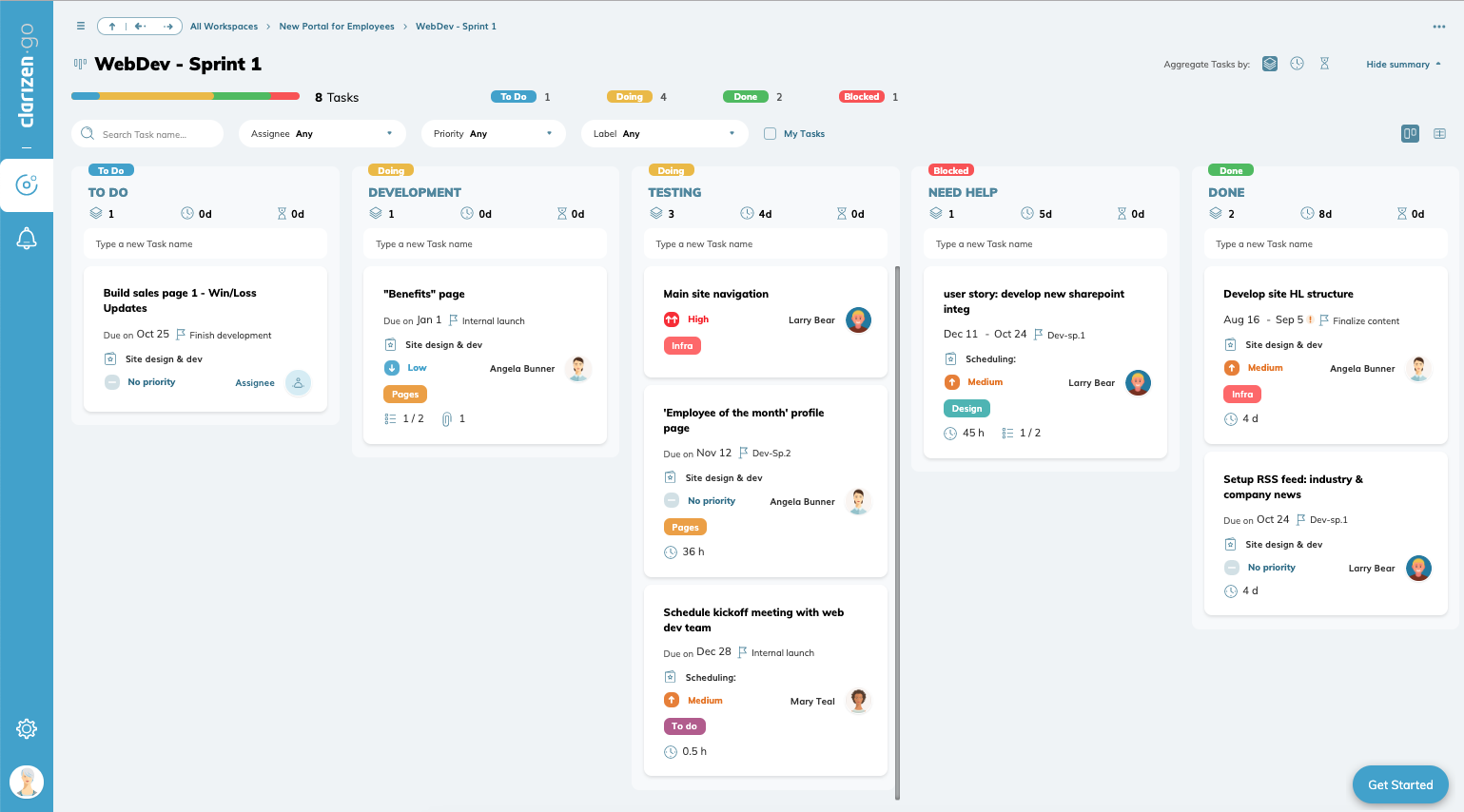Click Infra label on Main site navigation card
Screen dimensions: 1464x812
[x=682, y=346]
